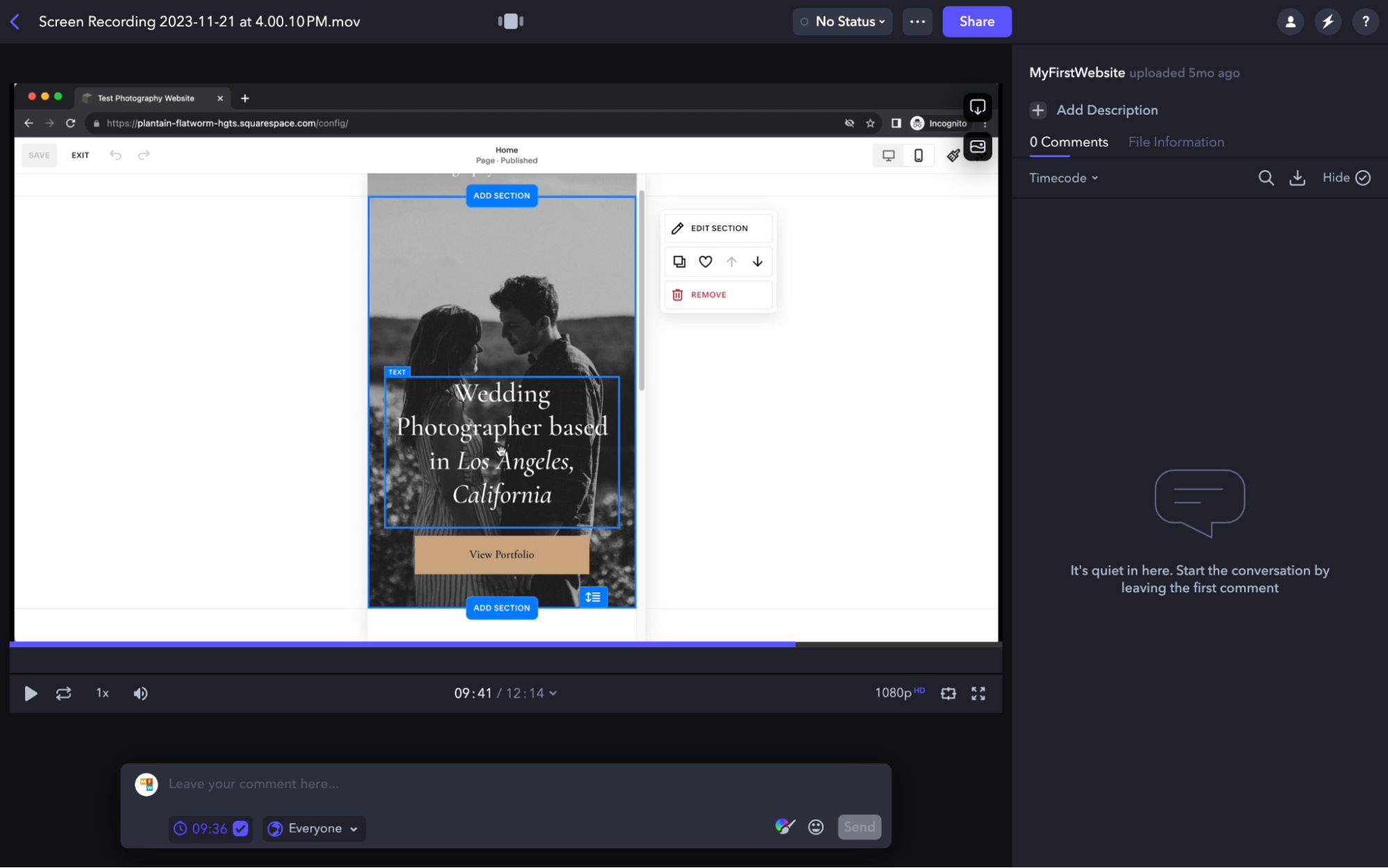
Task: Download comments using the download icon
Action: click(x=1297, y=178)
